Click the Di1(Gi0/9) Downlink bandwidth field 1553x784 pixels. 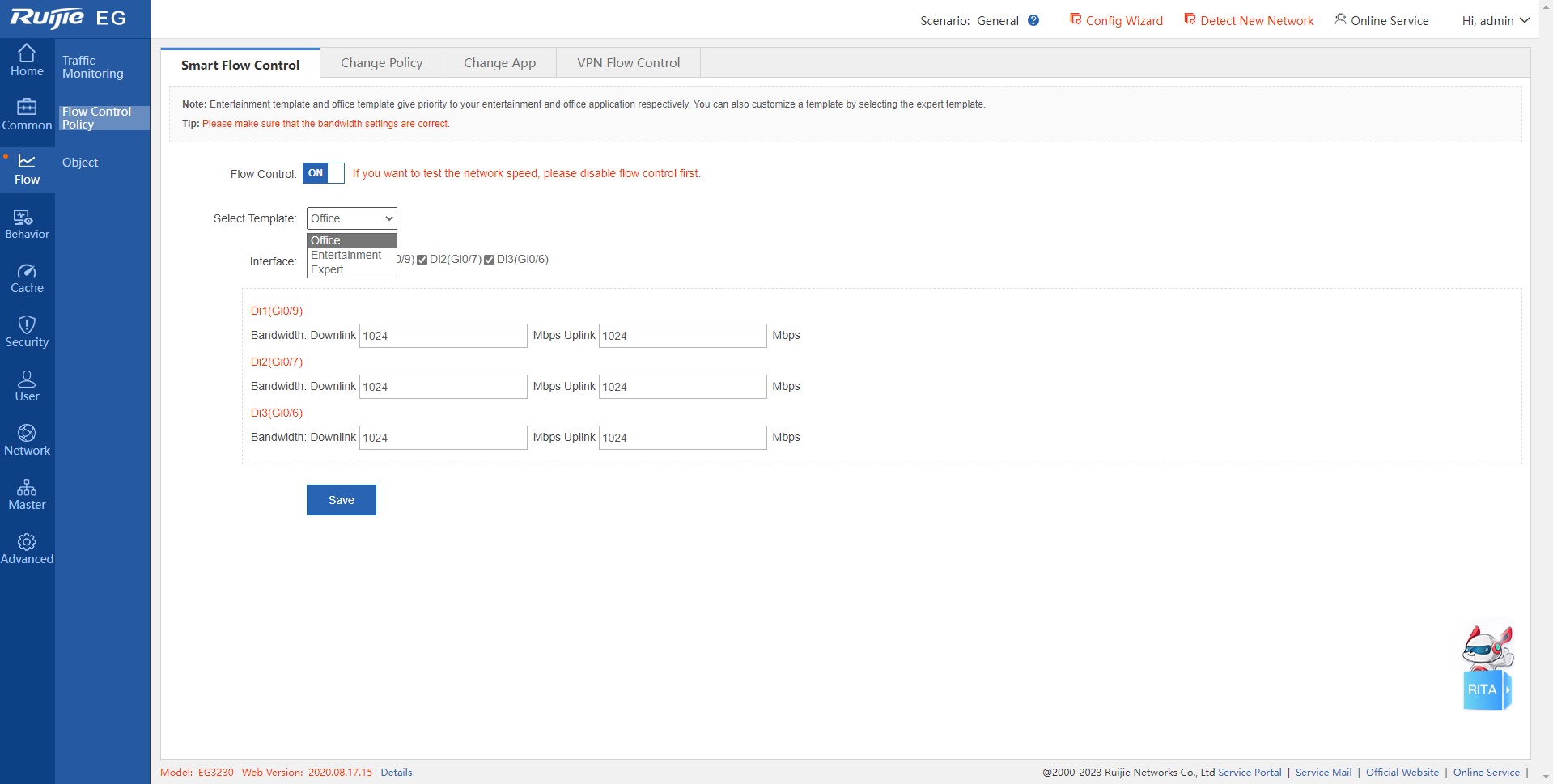coord(443,336)
